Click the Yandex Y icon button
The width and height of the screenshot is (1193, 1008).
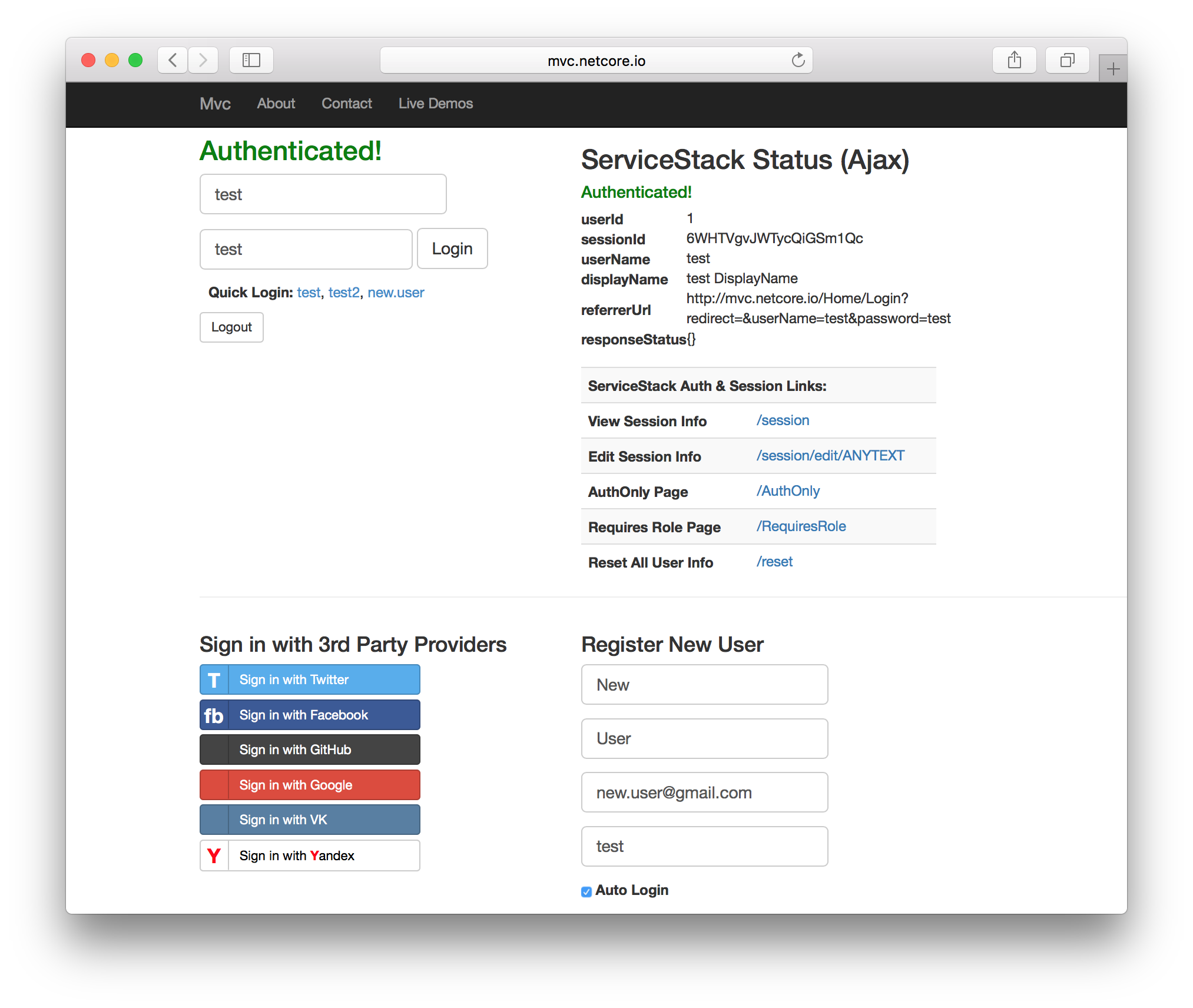[x=214, y=856]
